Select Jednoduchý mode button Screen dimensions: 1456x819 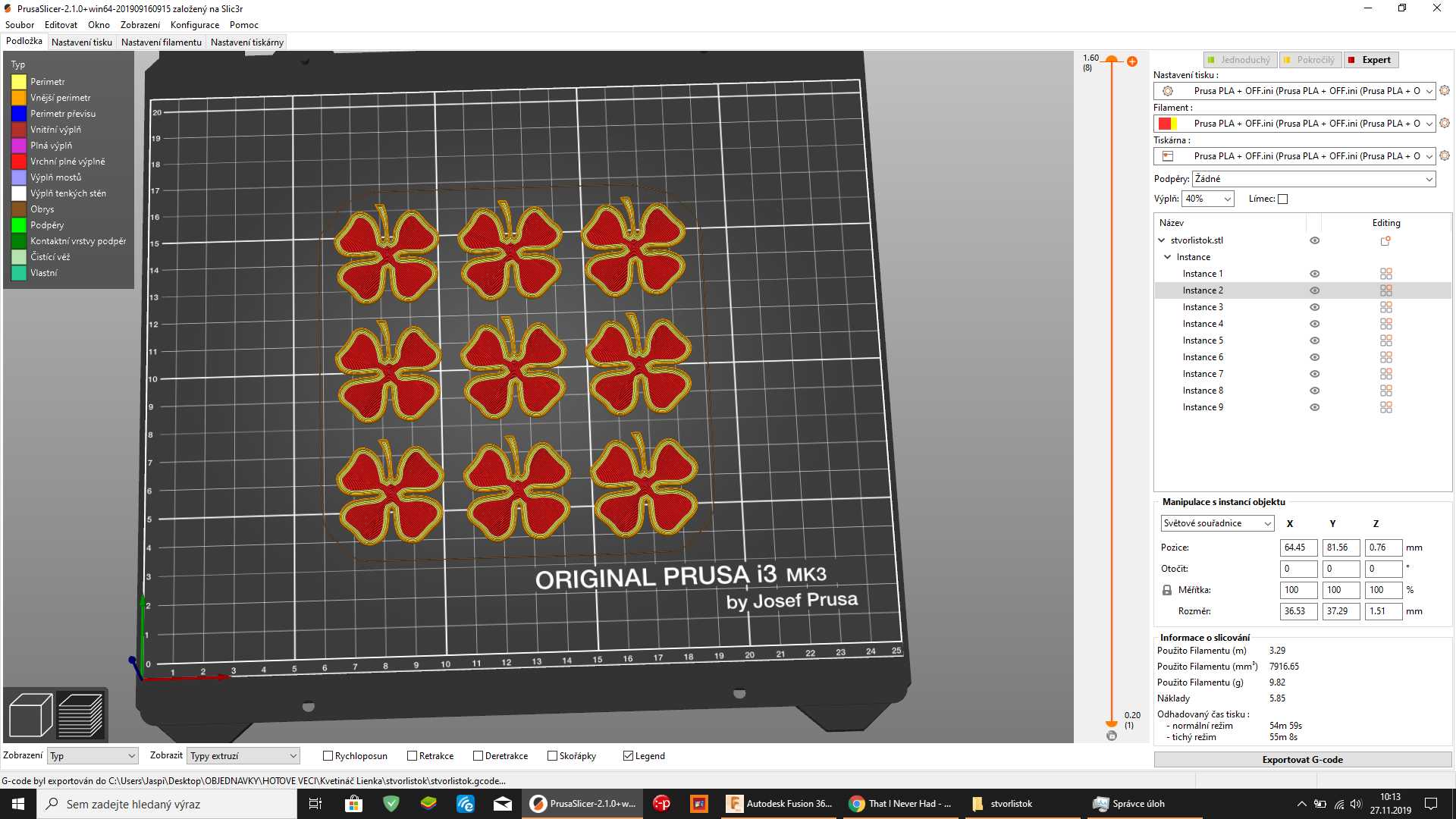point(1239,60)
